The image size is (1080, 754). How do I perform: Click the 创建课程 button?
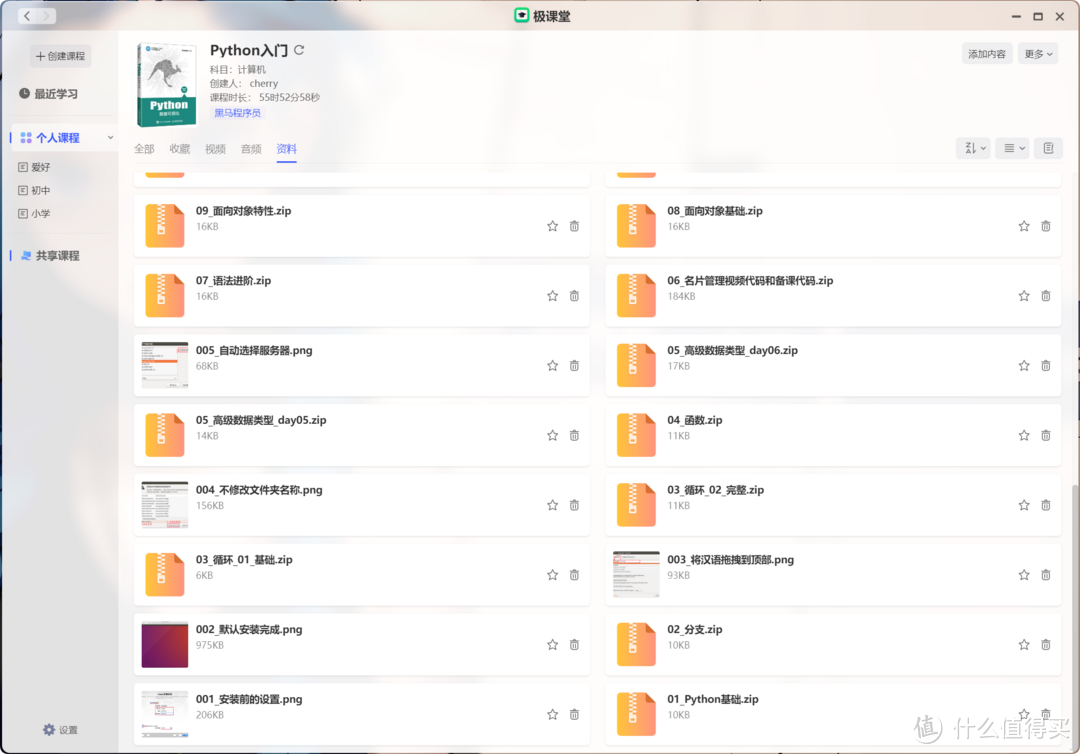pyautogui.click(x=61, y=56)
